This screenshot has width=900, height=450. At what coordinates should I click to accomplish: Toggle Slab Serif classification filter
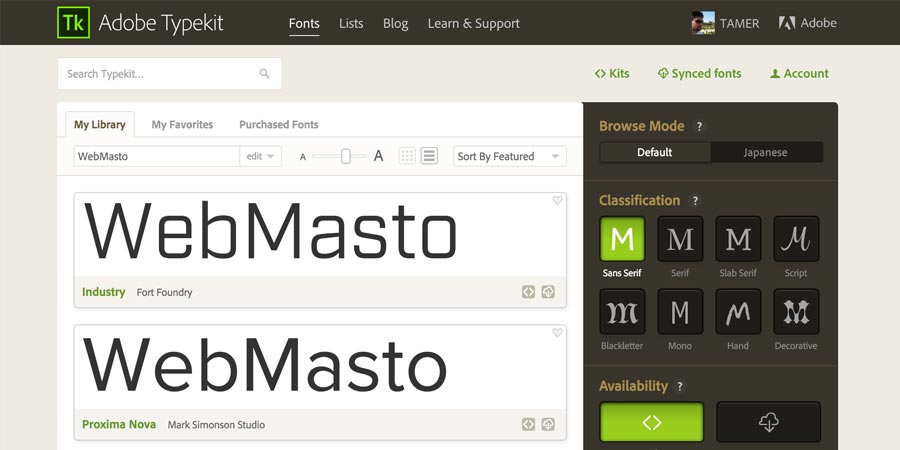pyautogui.click(x=738, y=239)
